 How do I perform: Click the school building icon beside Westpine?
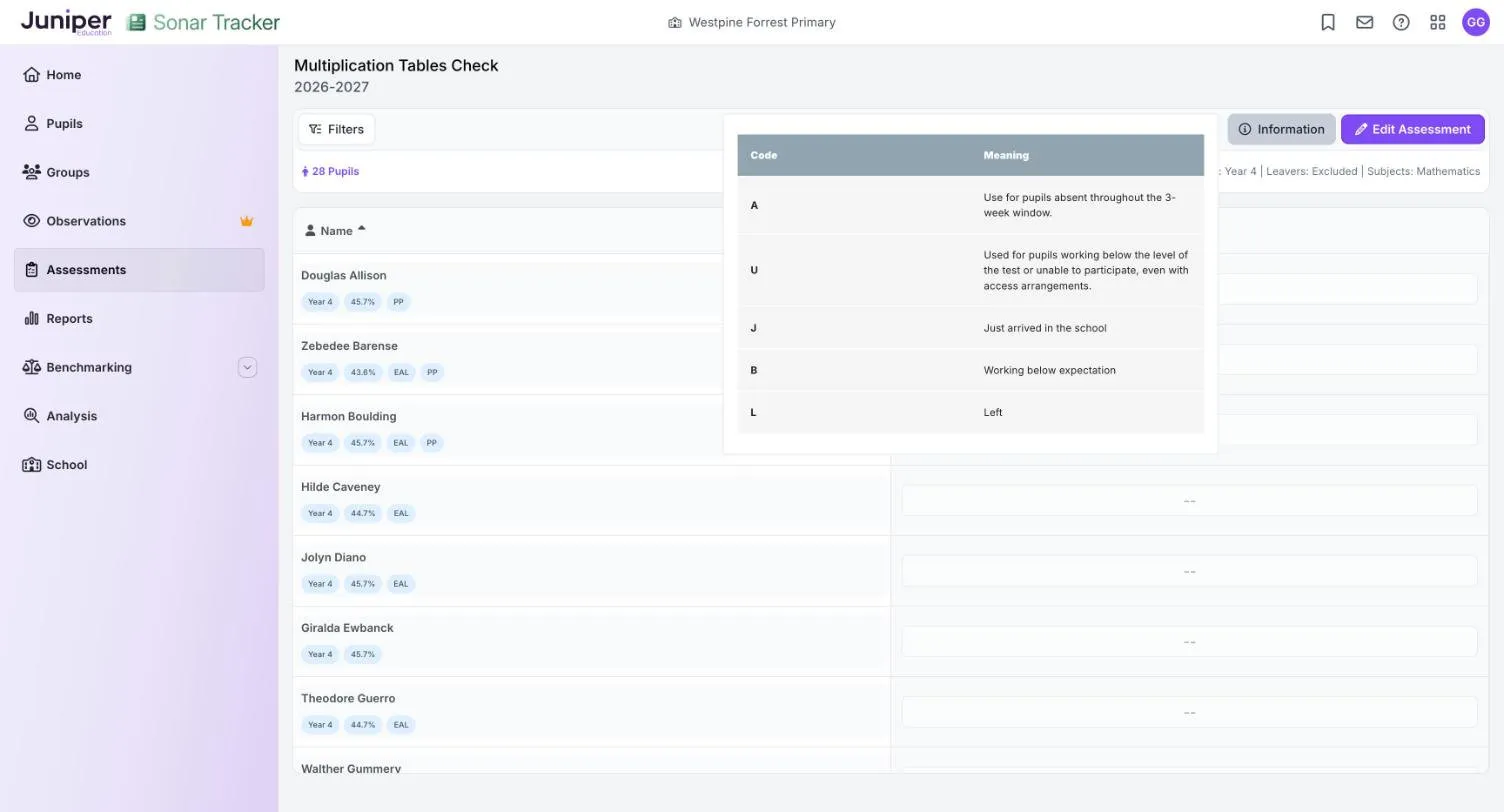pyautogui.click(x=675, y=22)
